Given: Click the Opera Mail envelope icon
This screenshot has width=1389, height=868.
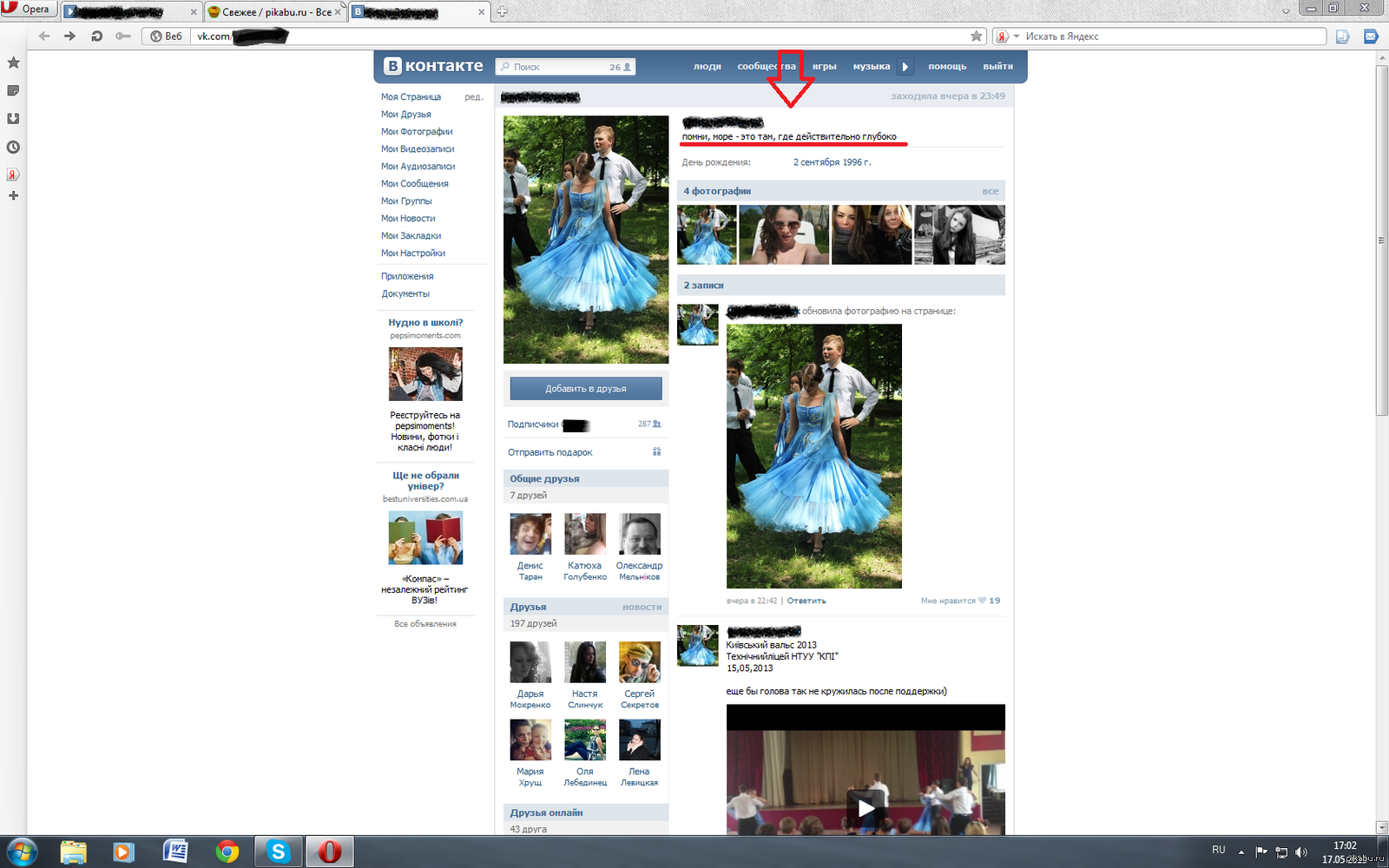Looking at the screenshot, I should 1371,36.
